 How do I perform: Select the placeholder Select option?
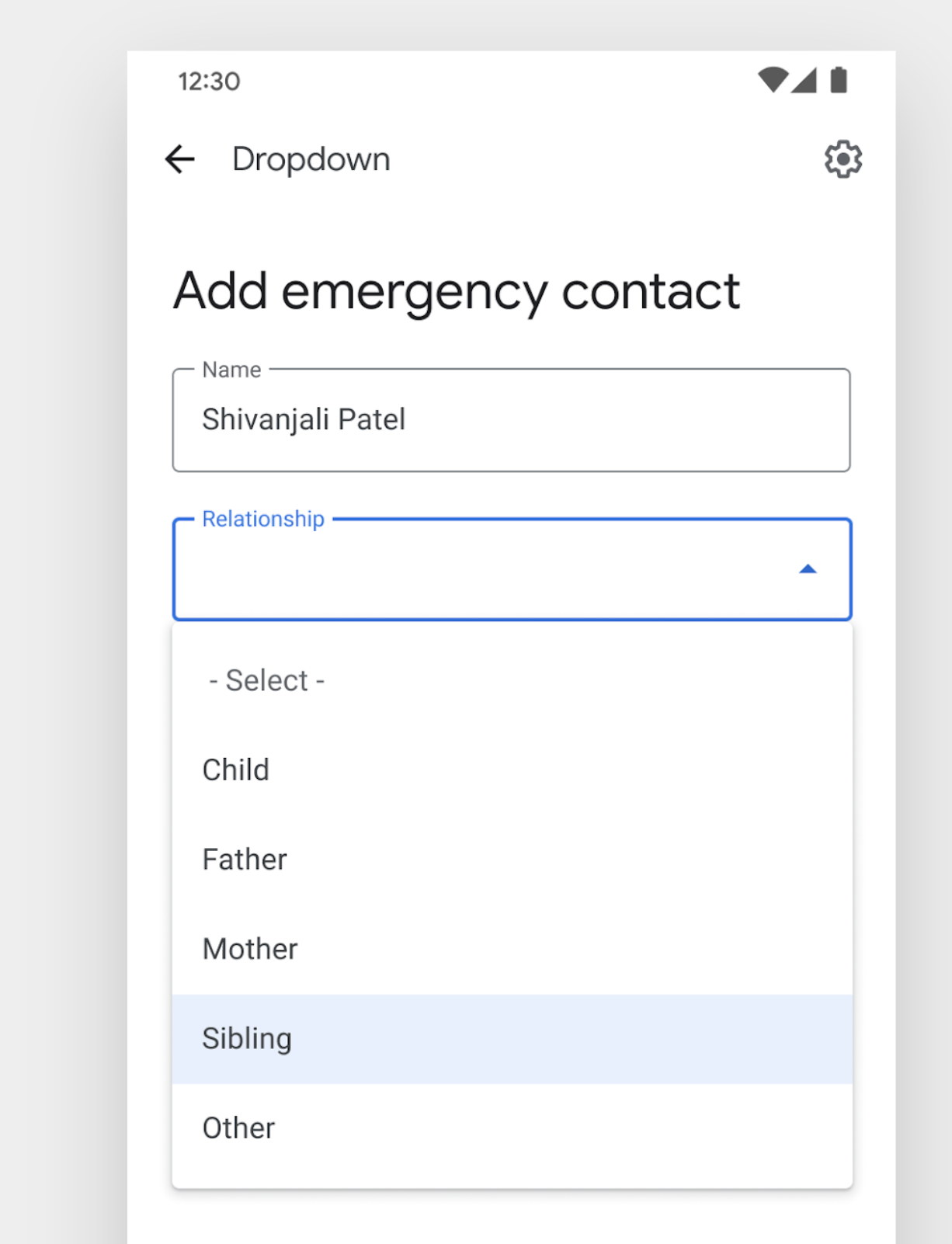[x=266, y=679]
